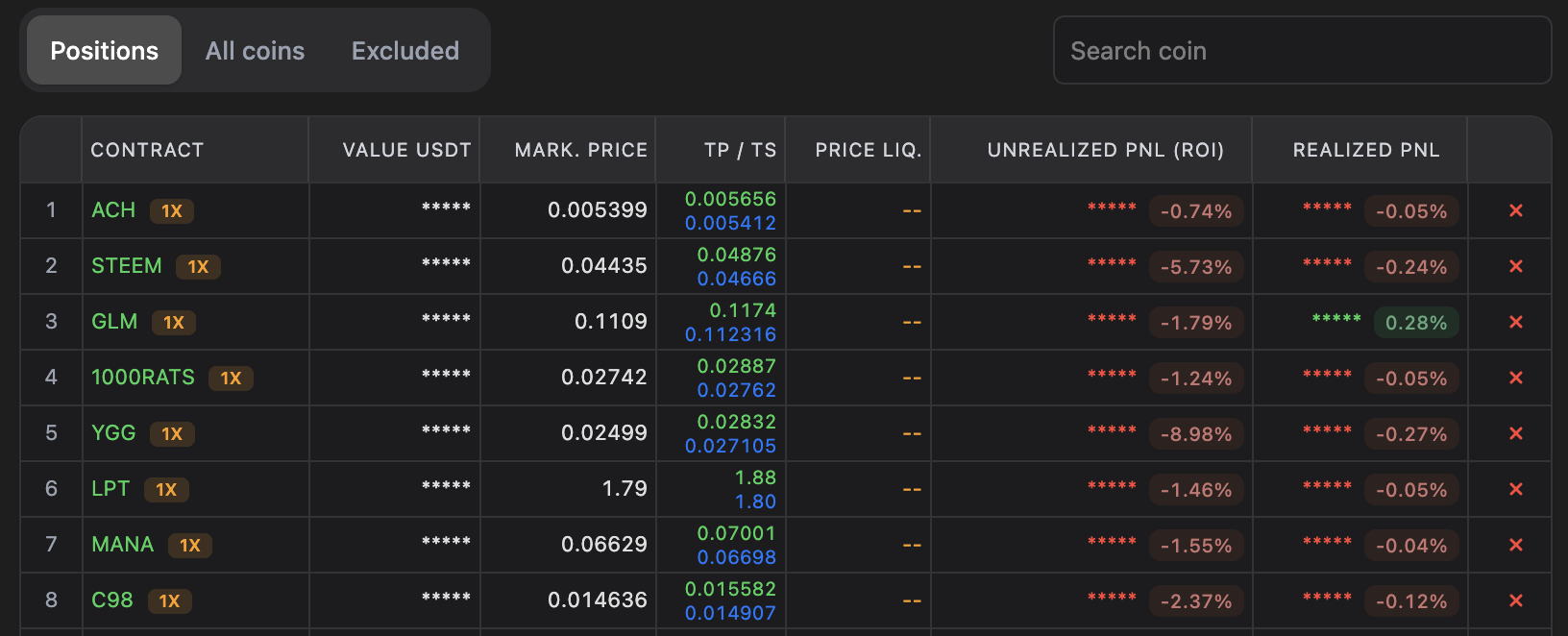This screenshot has width=1568, height=636.
Task: Click the 1X leverage badge for STEEM
Action: [198, 267]
